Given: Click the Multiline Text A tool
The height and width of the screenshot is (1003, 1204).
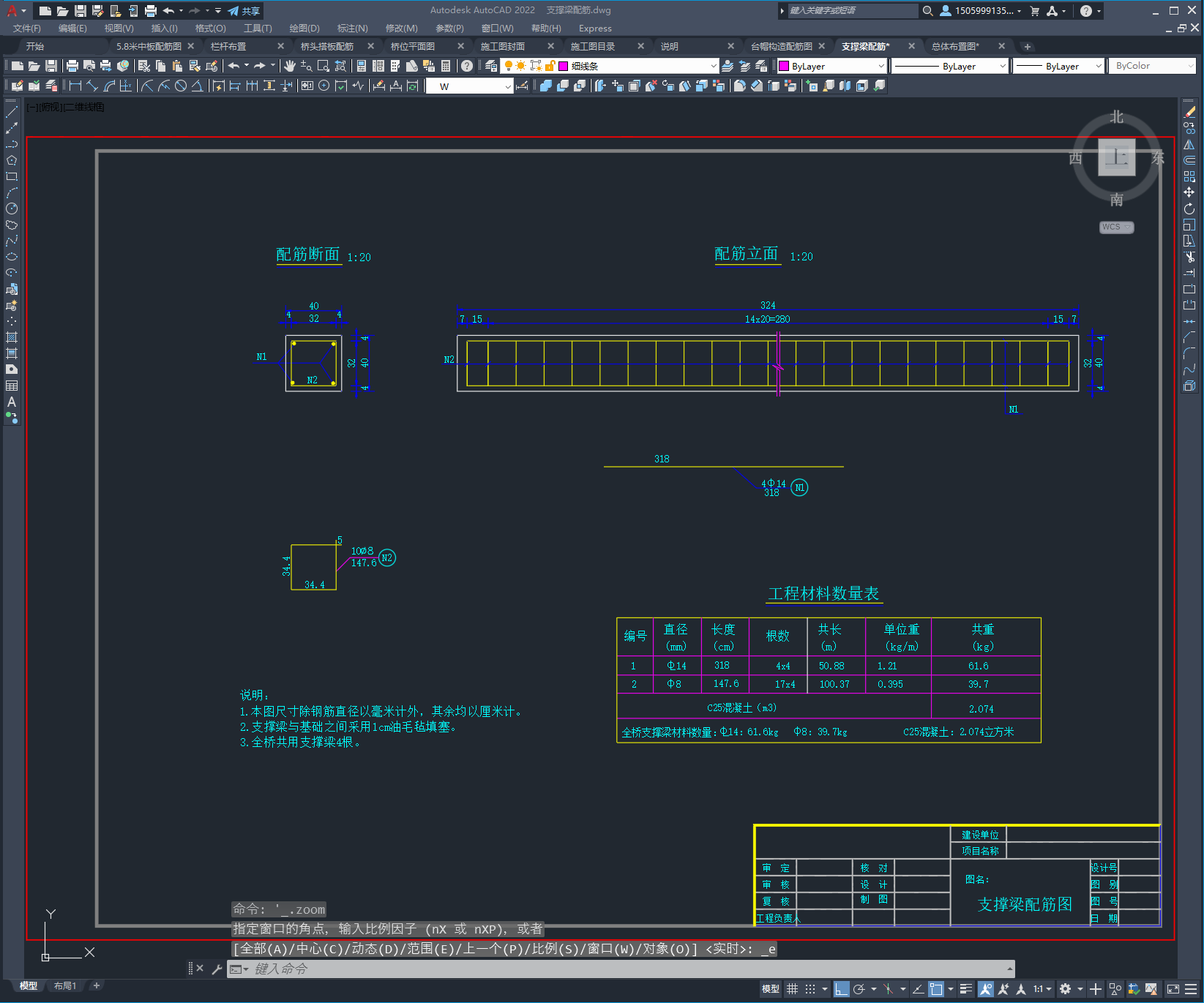Looking at the screenshot, I should pos(12,402).
